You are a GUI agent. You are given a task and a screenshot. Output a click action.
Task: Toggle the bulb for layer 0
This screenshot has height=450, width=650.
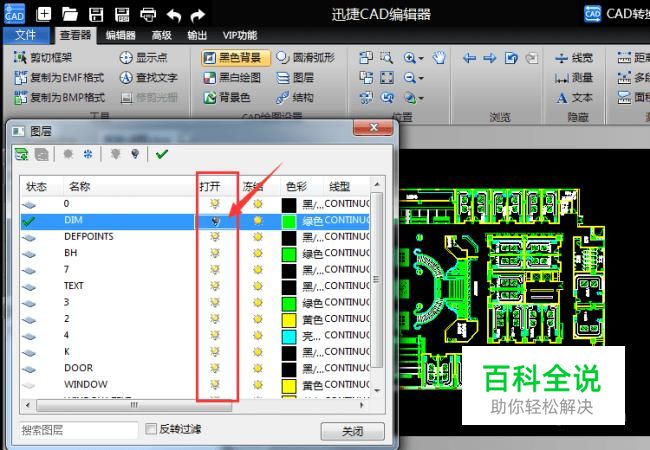215,204
